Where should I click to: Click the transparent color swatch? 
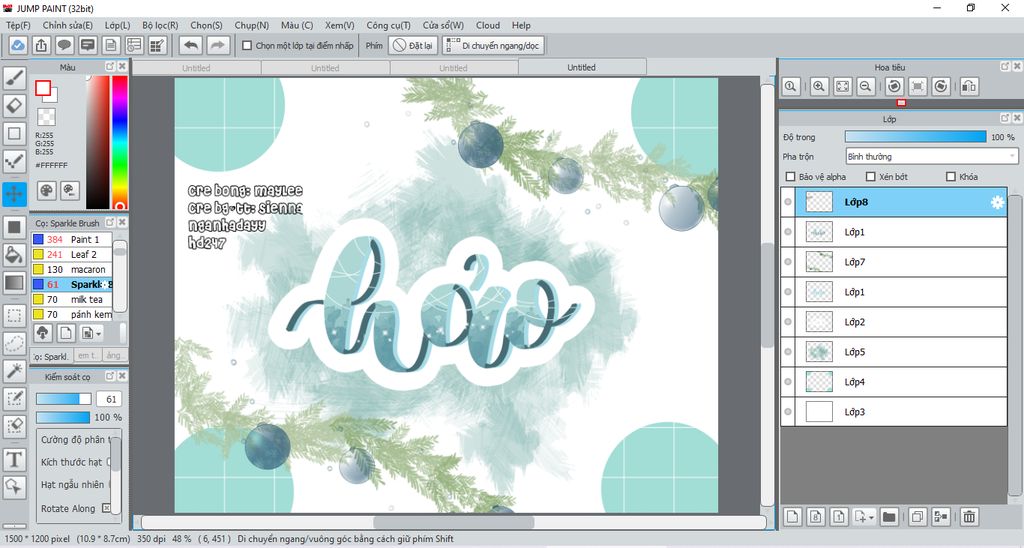tap(46, 117)
